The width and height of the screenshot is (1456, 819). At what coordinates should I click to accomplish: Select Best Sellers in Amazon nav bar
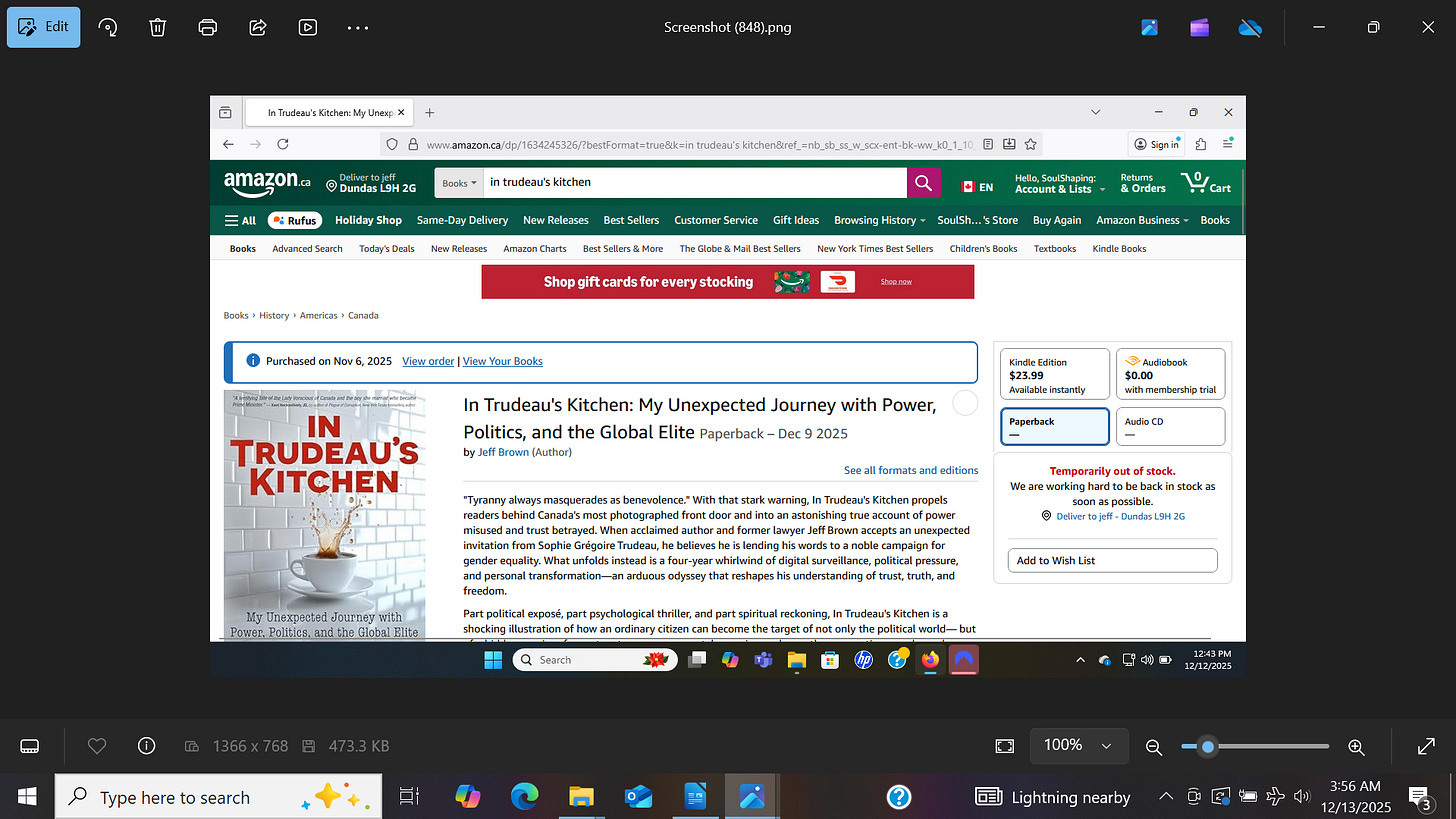tap(631, 220)
